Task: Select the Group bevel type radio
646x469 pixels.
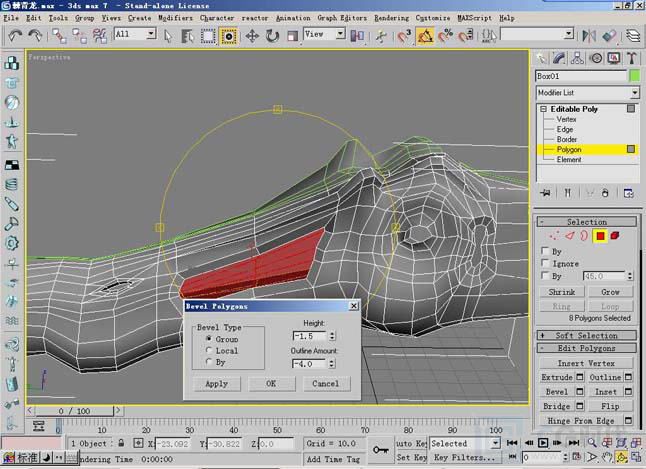Action: pyautogui.click(x=209, y=339)
